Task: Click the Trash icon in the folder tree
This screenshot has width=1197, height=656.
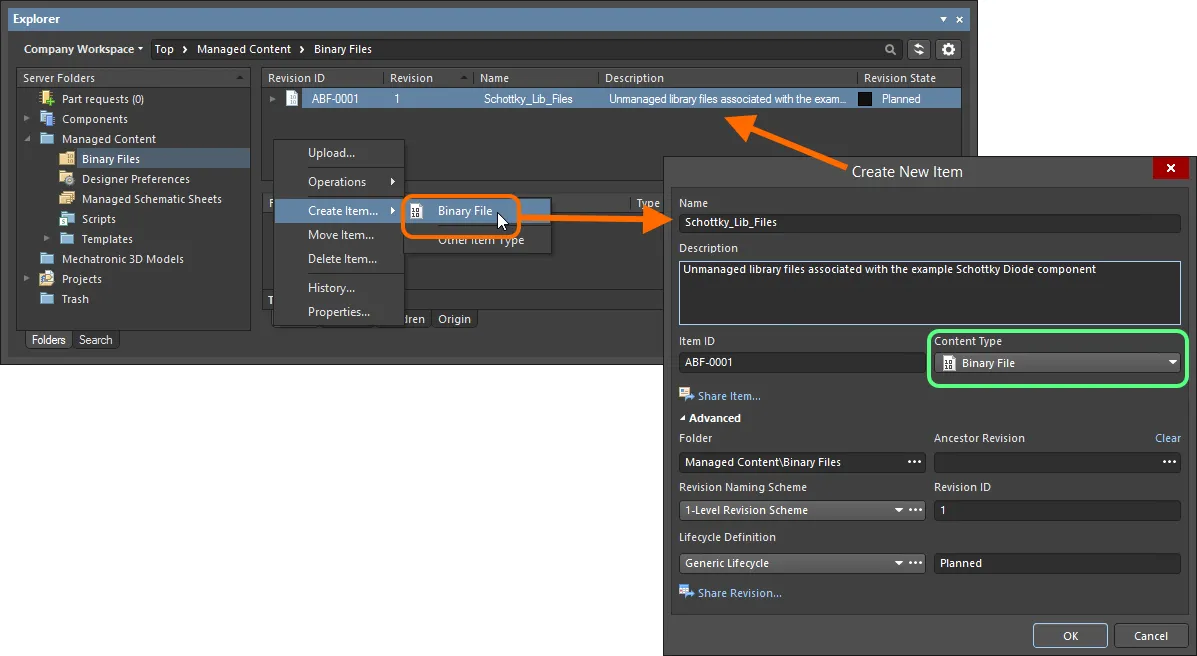Action: (46, 299)
